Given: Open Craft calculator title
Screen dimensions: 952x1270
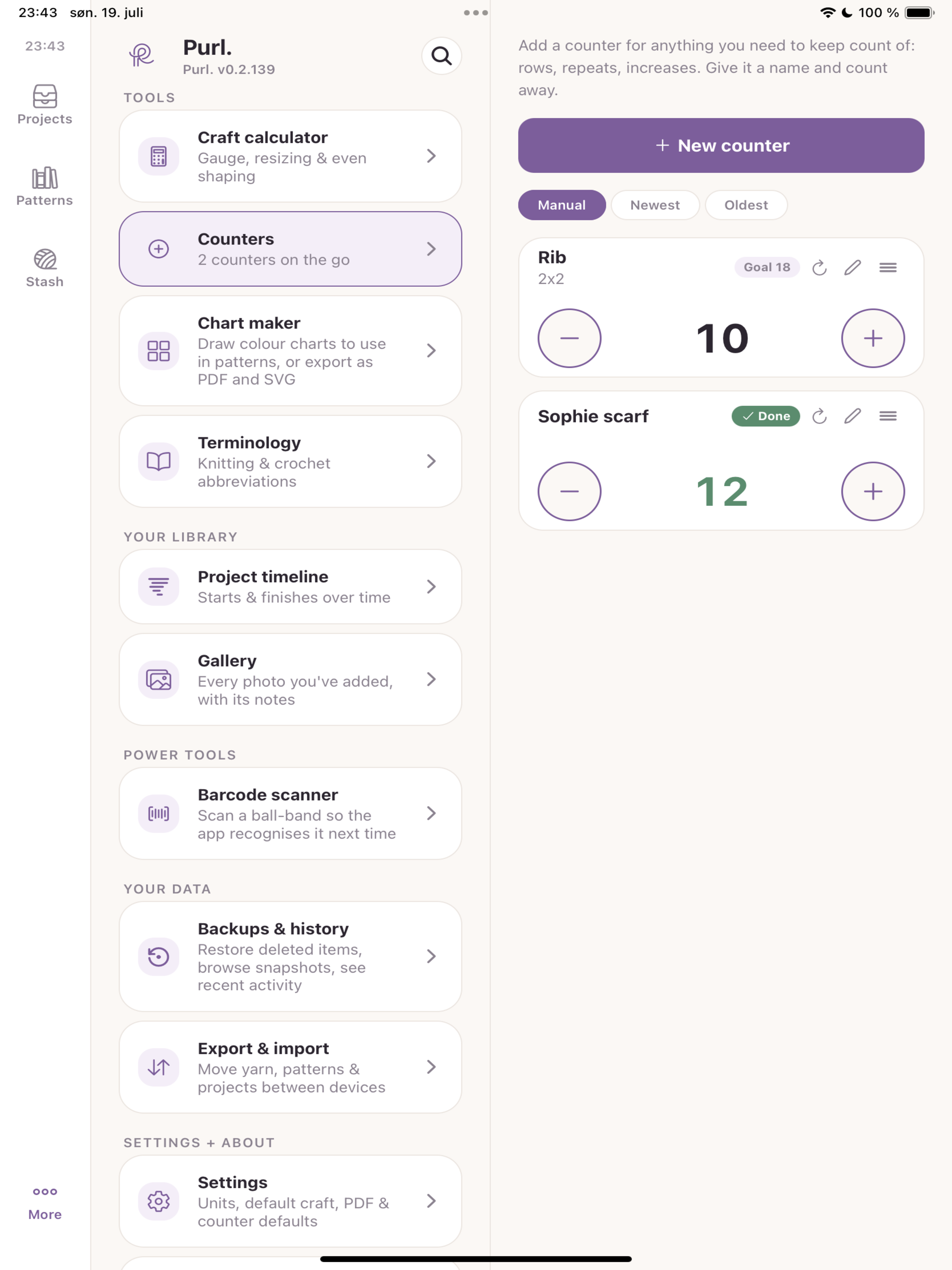Looking at the screenshot, I should (262, 138).
